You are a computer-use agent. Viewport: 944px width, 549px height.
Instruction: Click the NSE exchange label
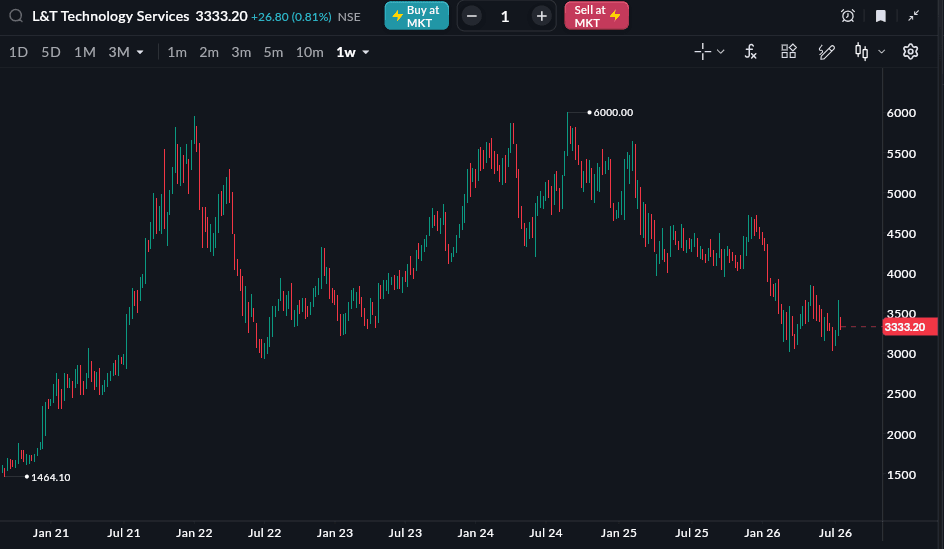tap(349, 17)
